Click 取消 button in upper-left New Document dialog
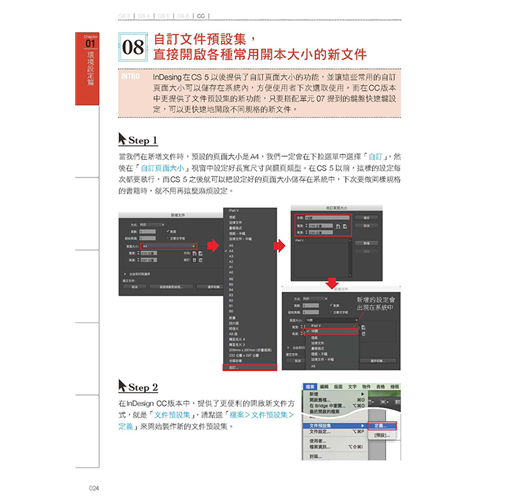Screen dimensions: 520x500 point(134,287)
